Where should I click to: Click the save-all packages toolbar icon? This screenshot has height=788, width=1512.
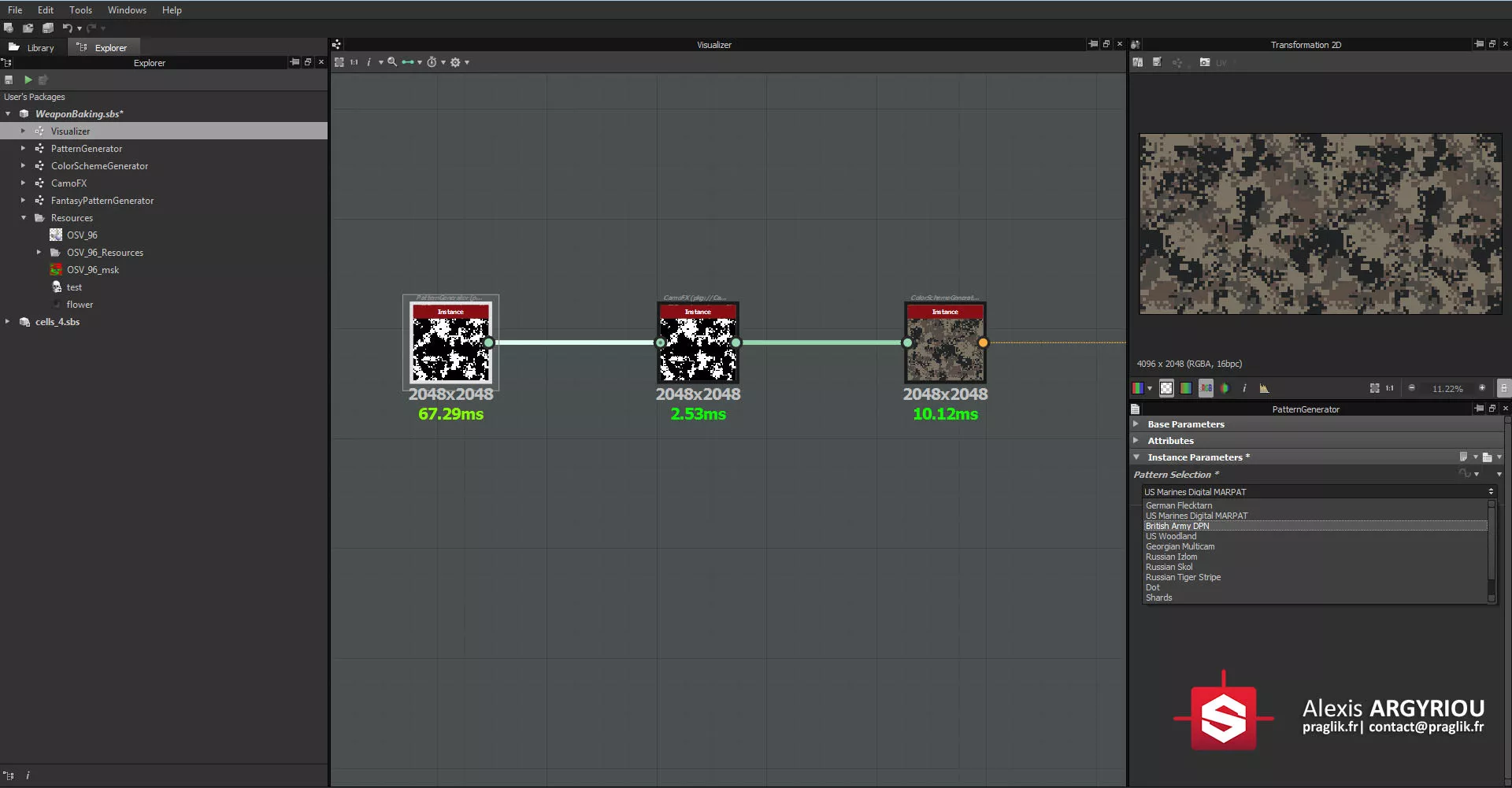click(48, 28)
